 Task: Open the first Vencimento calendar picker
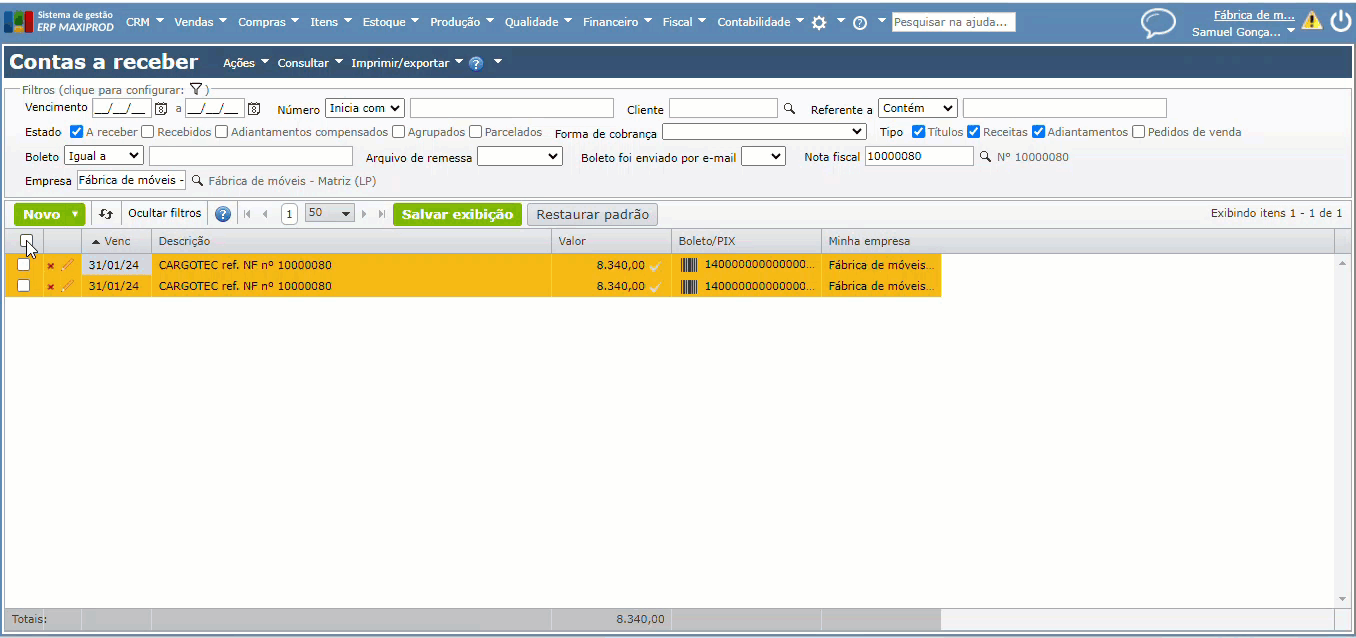[x=160, y=109]
